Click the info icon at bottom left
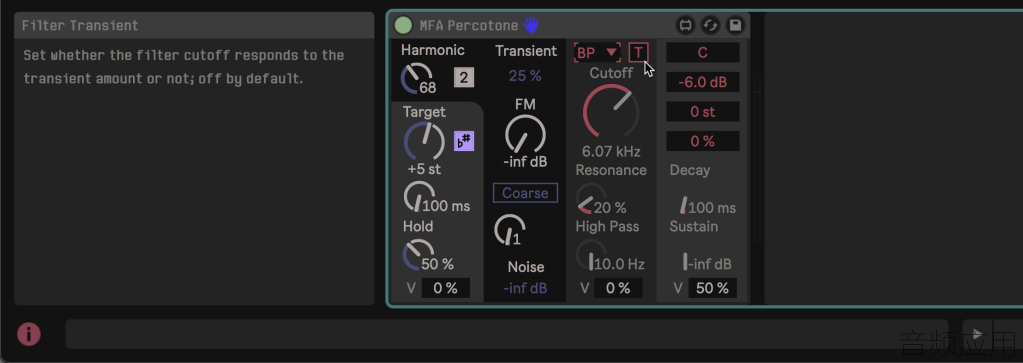Viewport: 1023px width, 363px height. (29, 334)
